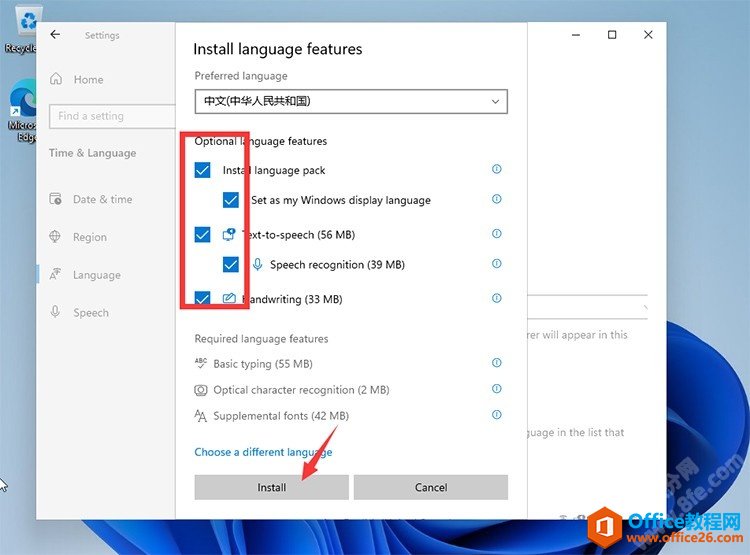Toggle the Speech recognition checkbox
This screenshot has width=750, height=555.
tap(231, 265)
